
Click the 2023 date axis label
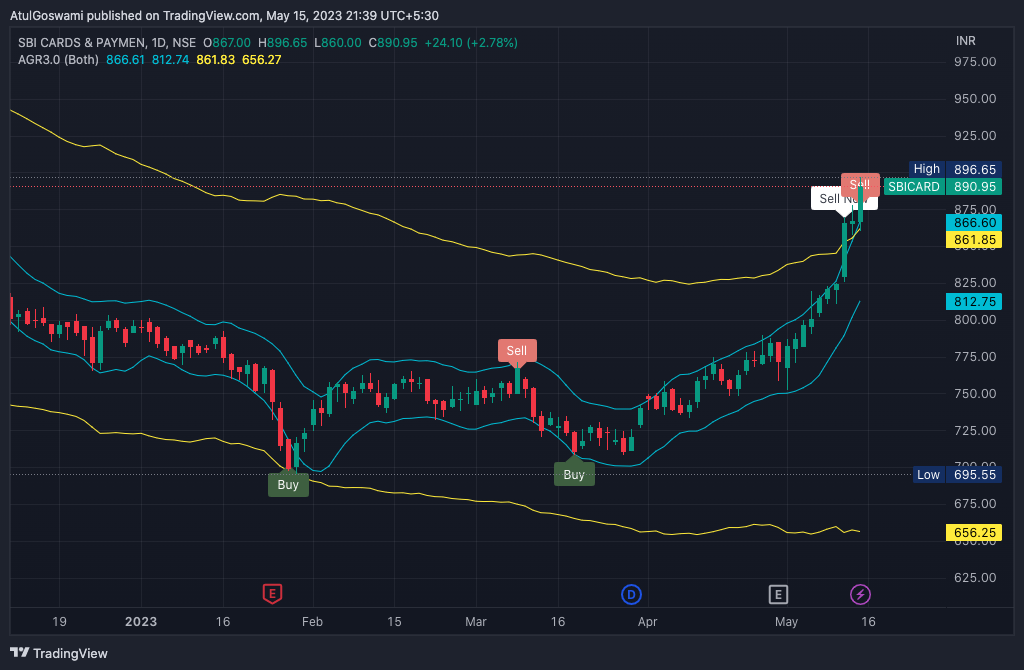pos(141,622)
